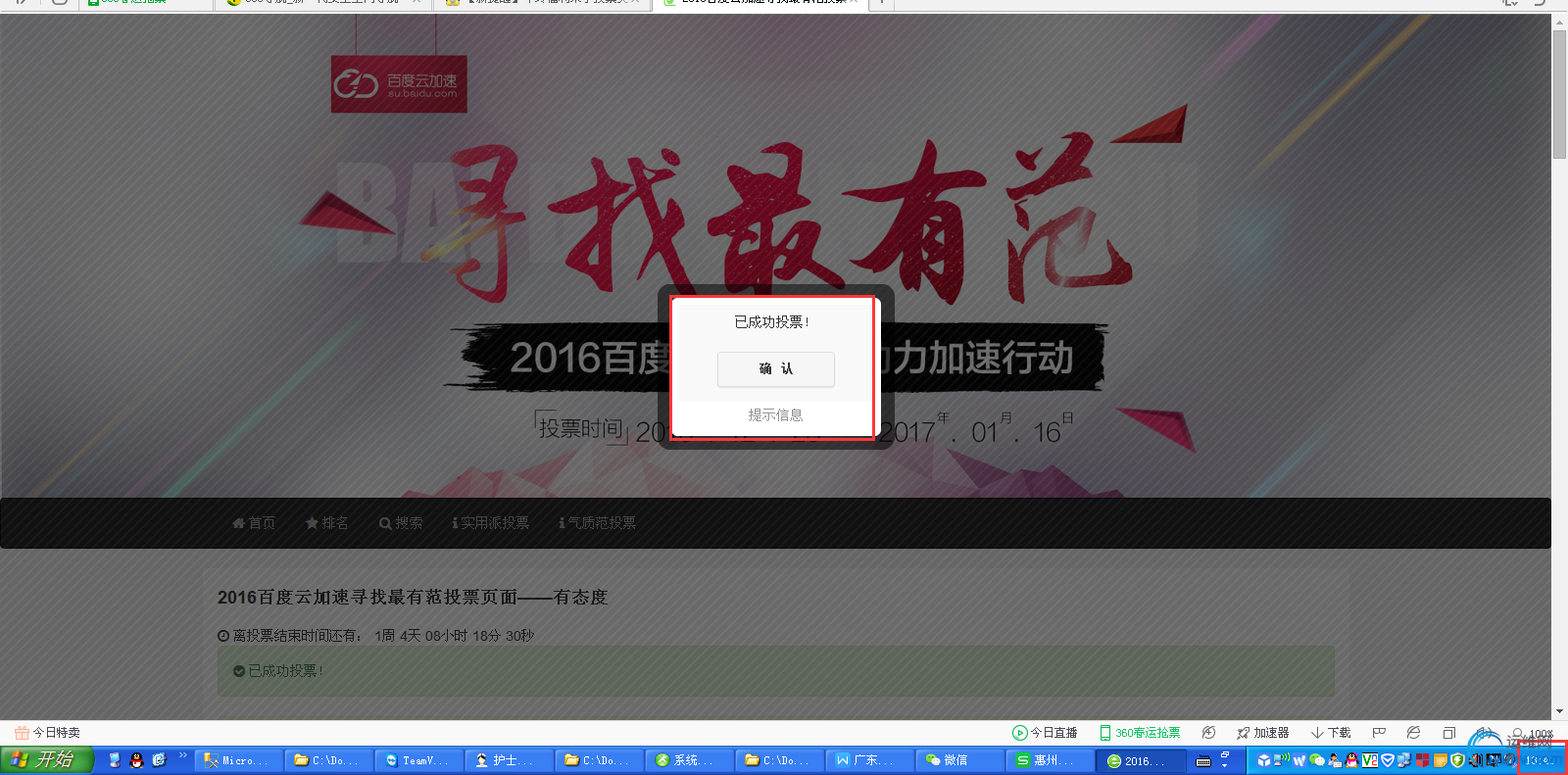Switch to the 系统... taskbar window
The height and width of the screenshot is (775, 1568).
689,760
